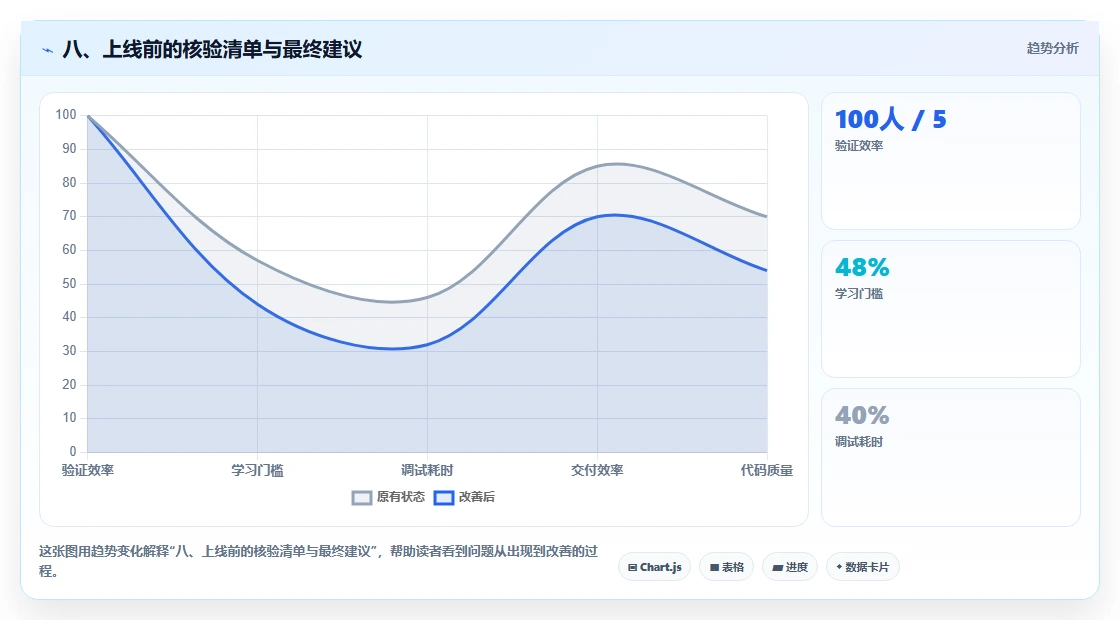1120x620 pixels.
Task: Click the 原有状态 legend label
Action: 401,497
